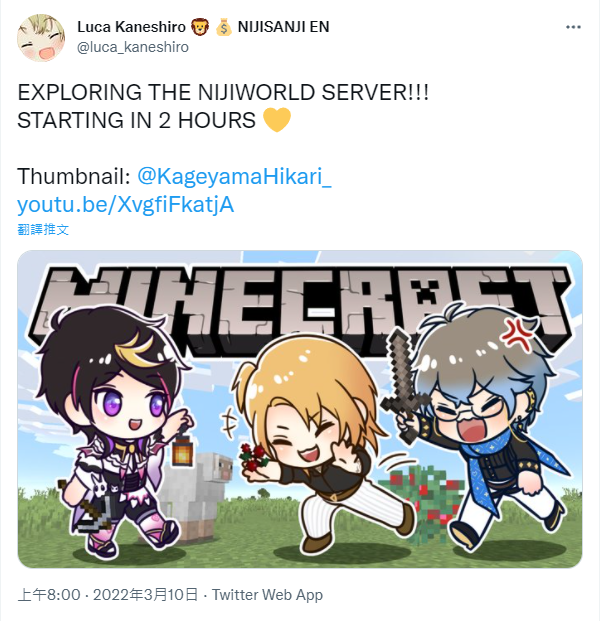Open the @KageyamaHikari_ mention link
This screenshot has width=602, height=621.
(x=234, y=176)
